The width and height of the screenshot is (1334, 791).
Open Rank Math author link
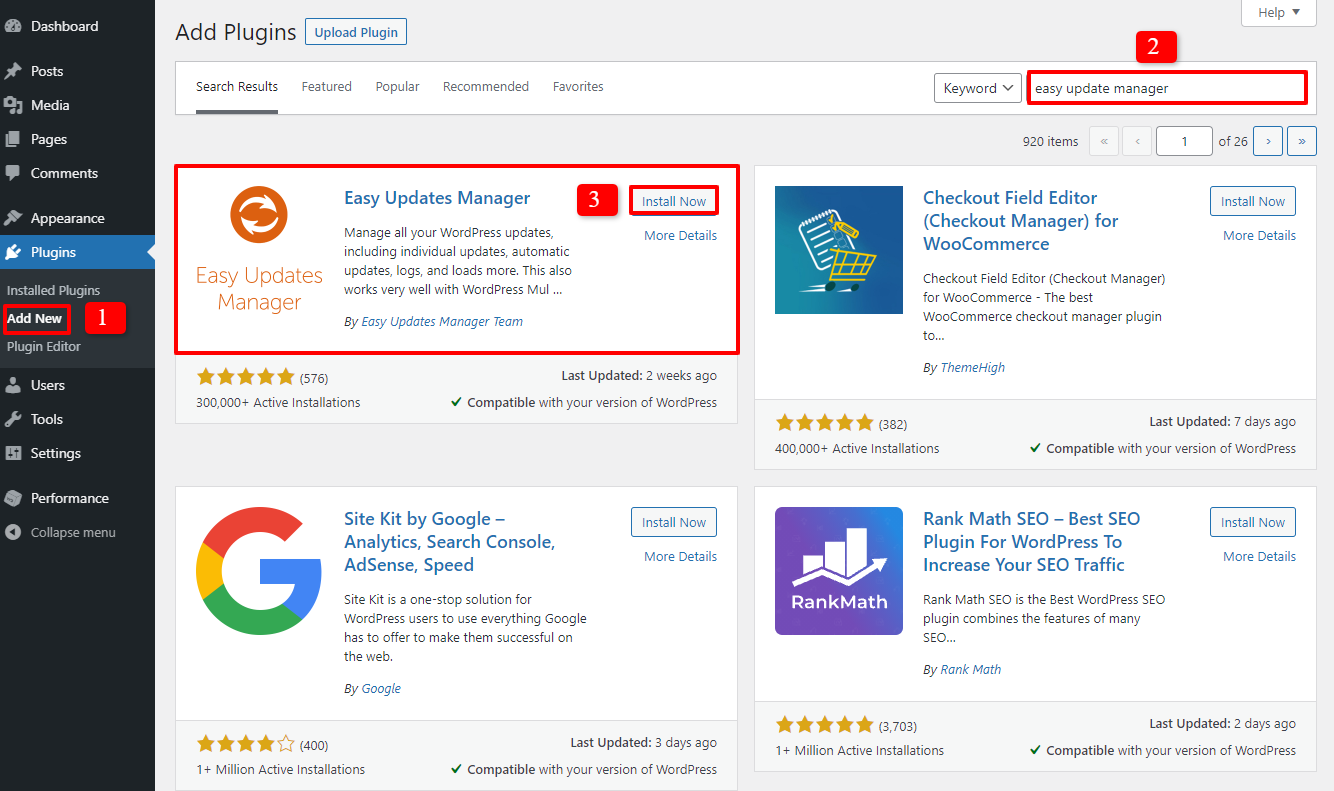[971, 669]
